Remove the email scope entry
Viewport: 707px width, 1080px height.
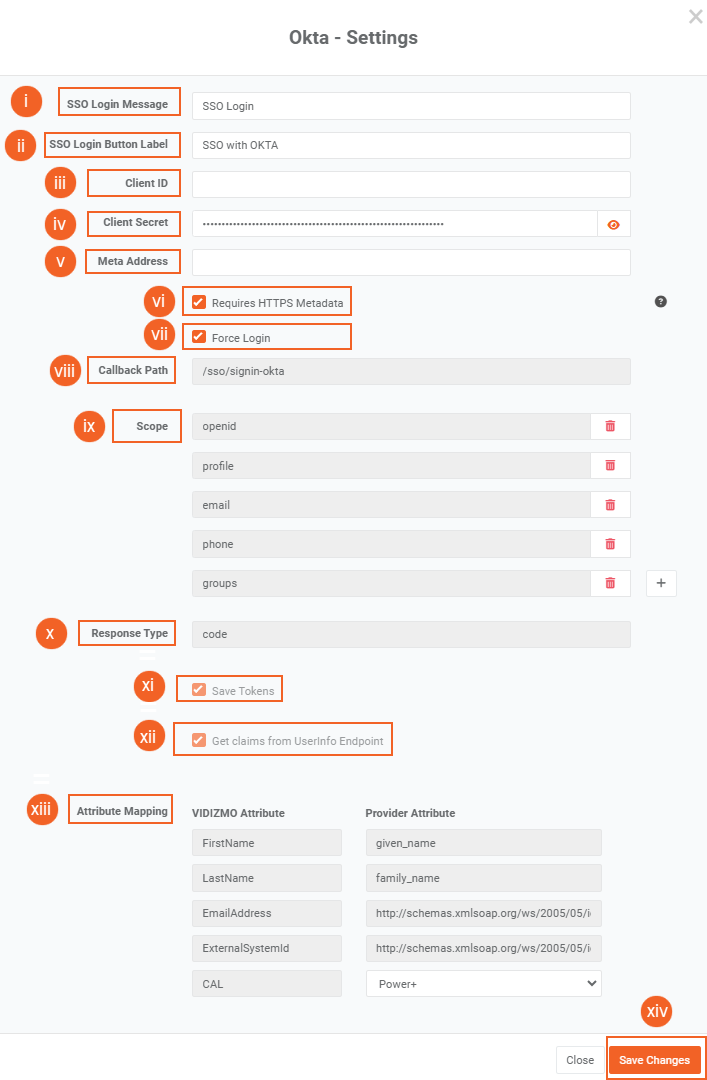coord(610,505)
